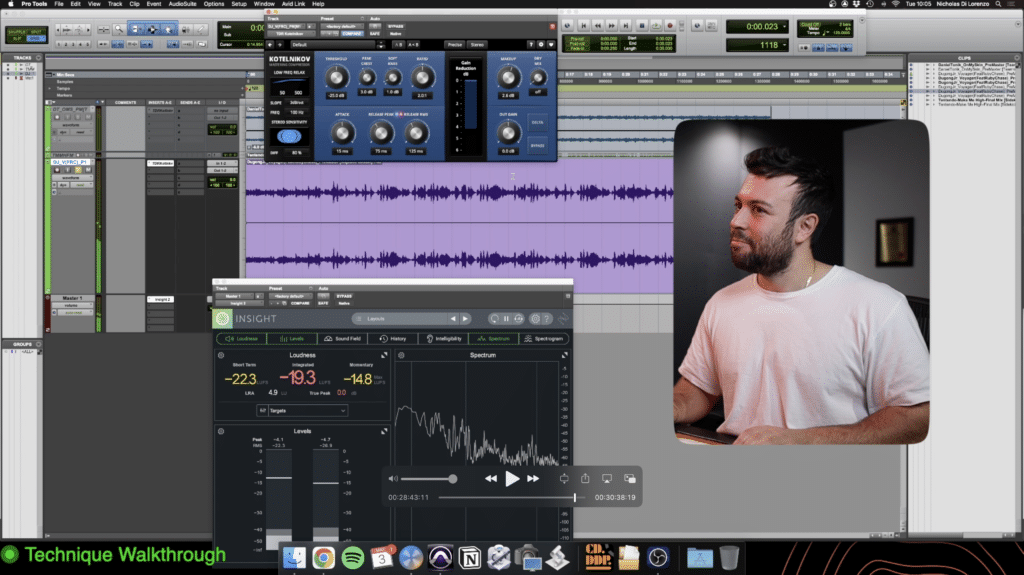Viewport: 1024px width, 575px height.
Task: Switch to Sound Field tab in Insight
Action: 342,338
